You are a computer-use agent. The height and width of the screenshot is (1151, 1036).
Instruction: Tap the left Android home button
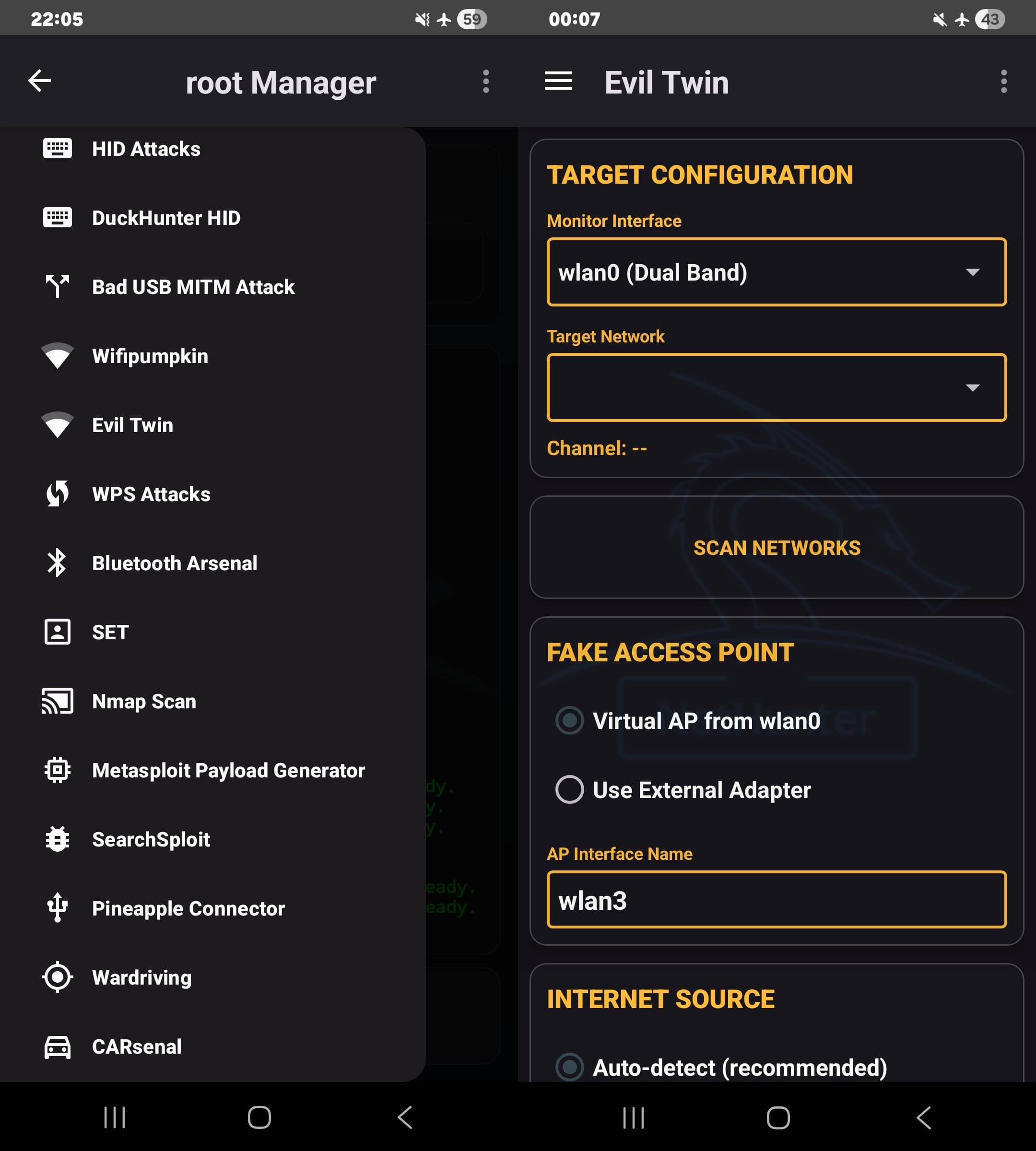[x=259, y=1117]
